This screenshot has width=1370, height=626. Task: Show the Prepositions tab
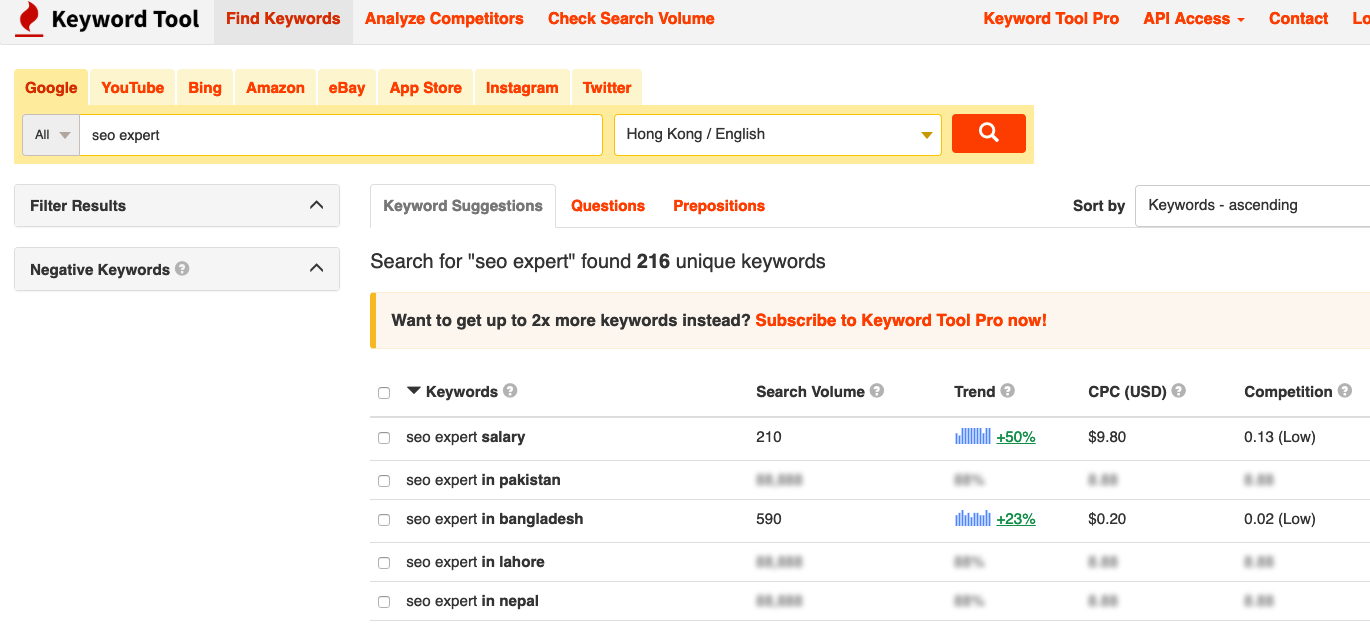[x=719, y=206]
